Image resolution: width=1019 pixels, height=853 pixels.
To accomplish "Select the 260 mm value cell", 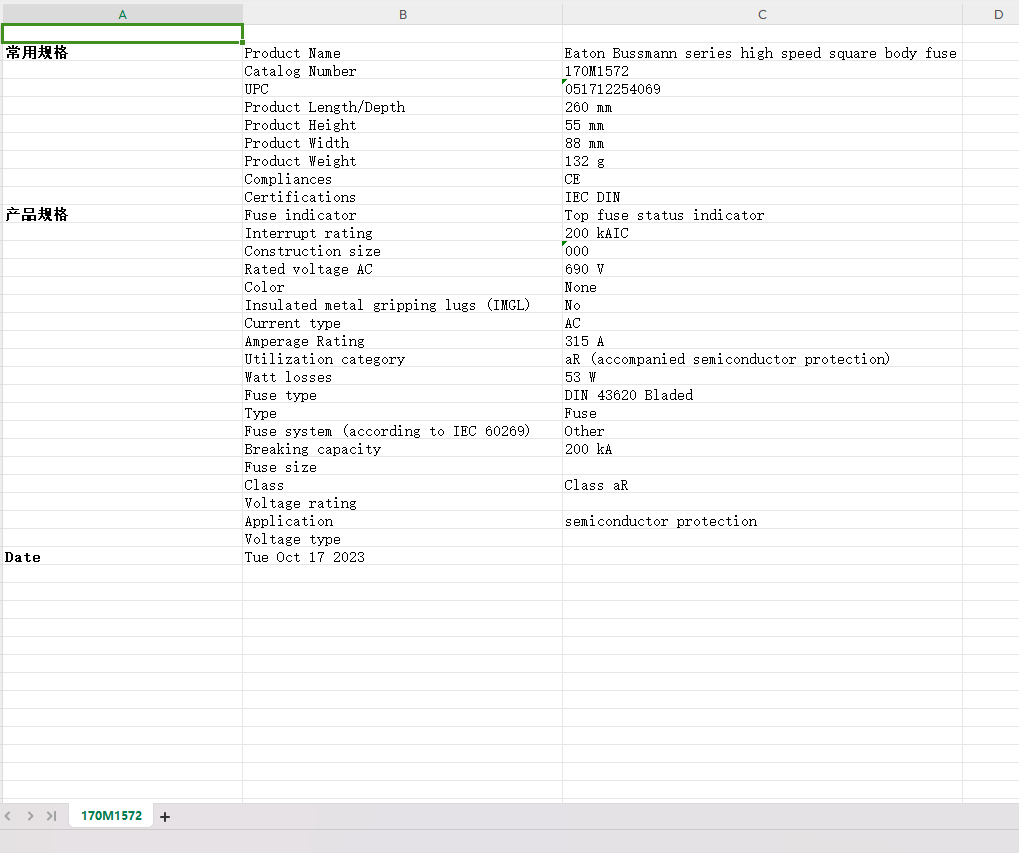I will point(762,107).
